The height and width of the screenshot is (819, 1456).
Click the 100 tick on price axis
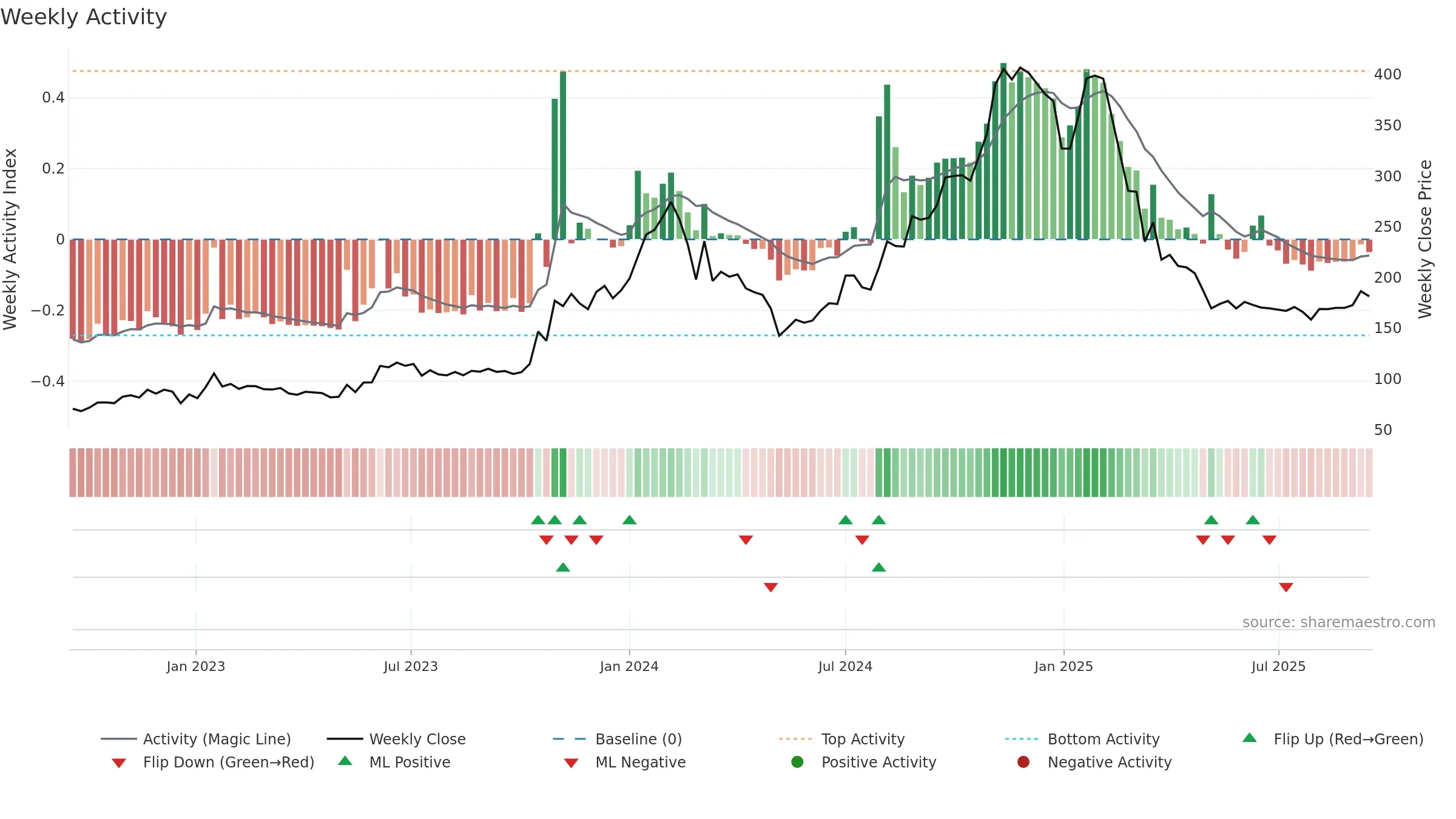click(1388, 379)
